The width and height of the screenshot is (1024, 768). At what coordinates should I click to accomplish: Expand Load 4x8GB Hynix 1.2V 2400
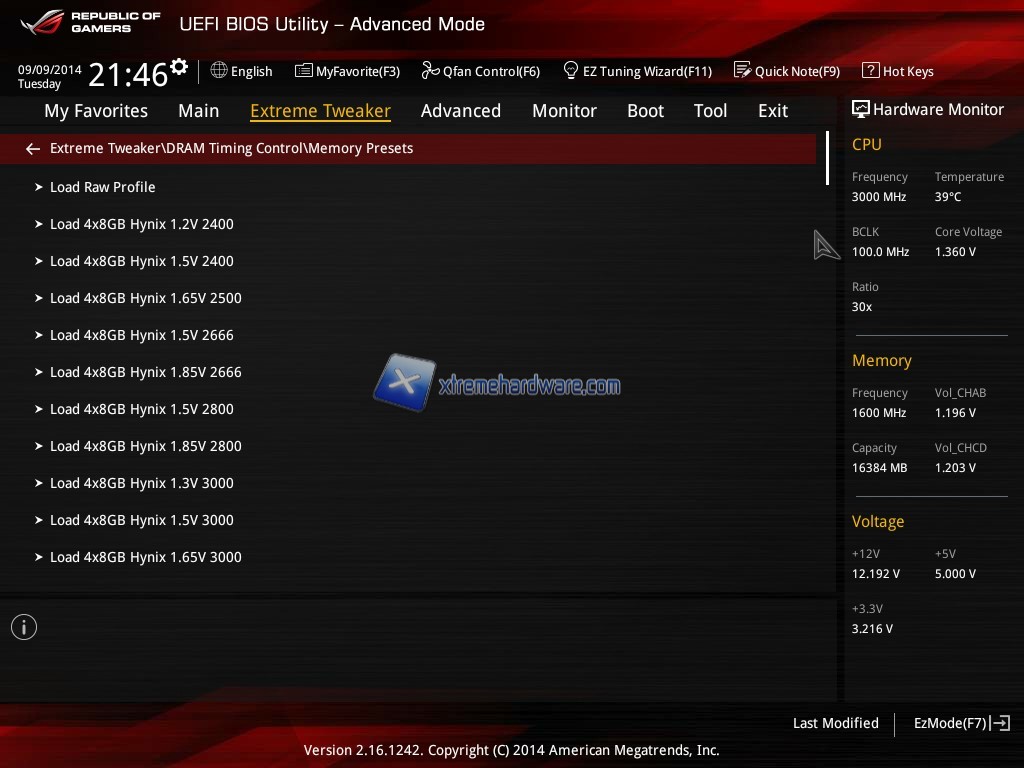click(141, 224)
